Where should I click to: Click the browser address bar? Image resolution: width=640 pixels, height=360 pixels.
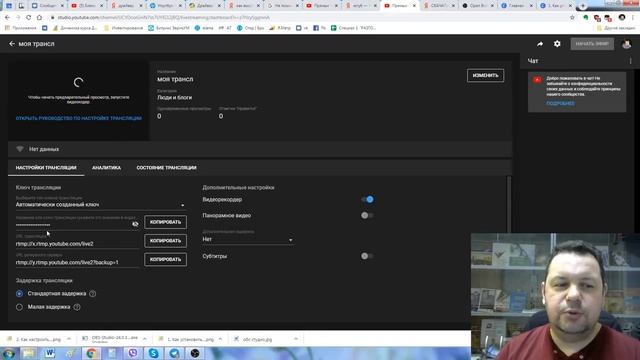pyautogui.click(x=310, y=18)
